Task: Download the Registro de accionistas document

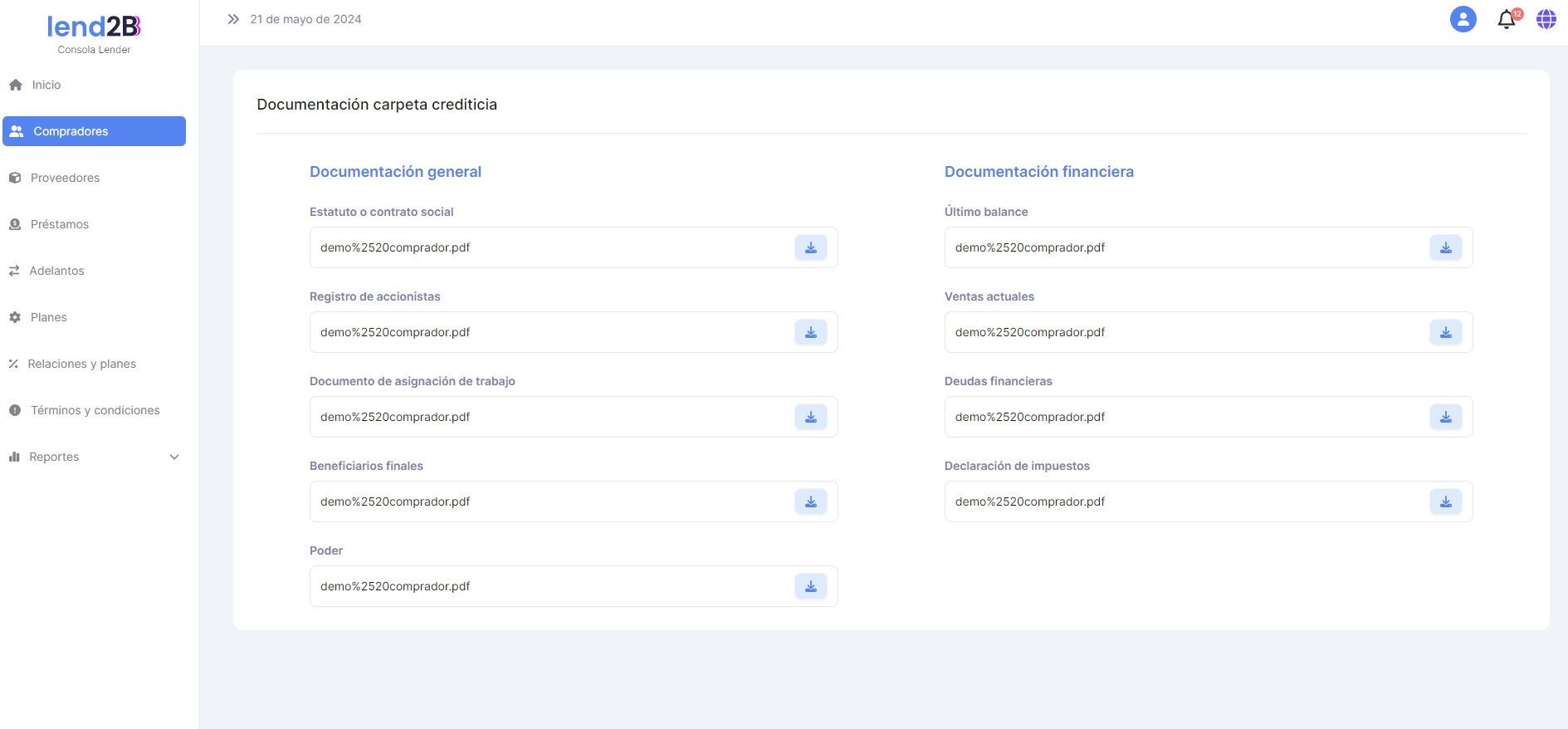Action: click(x=810, y=332)
